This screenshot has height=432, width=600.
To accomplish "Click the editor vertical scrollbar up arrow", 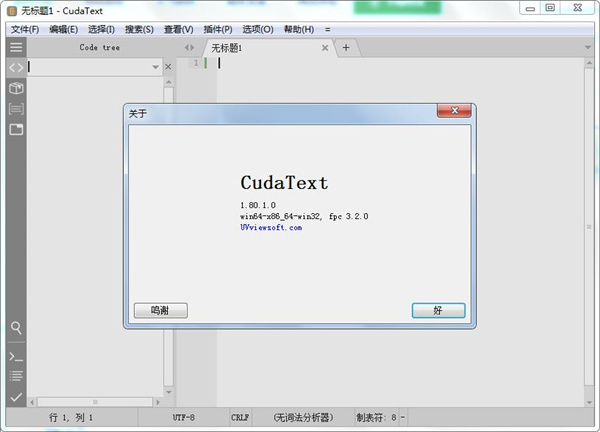I will point(589,63).
